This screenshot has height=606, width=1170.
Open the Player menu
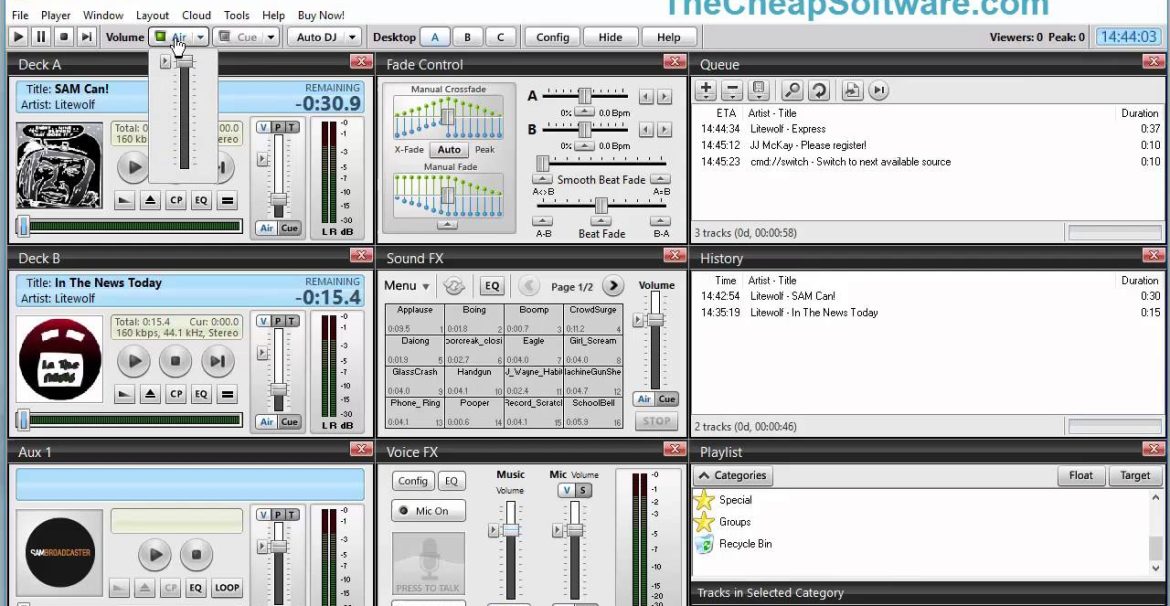click(56, 15)
